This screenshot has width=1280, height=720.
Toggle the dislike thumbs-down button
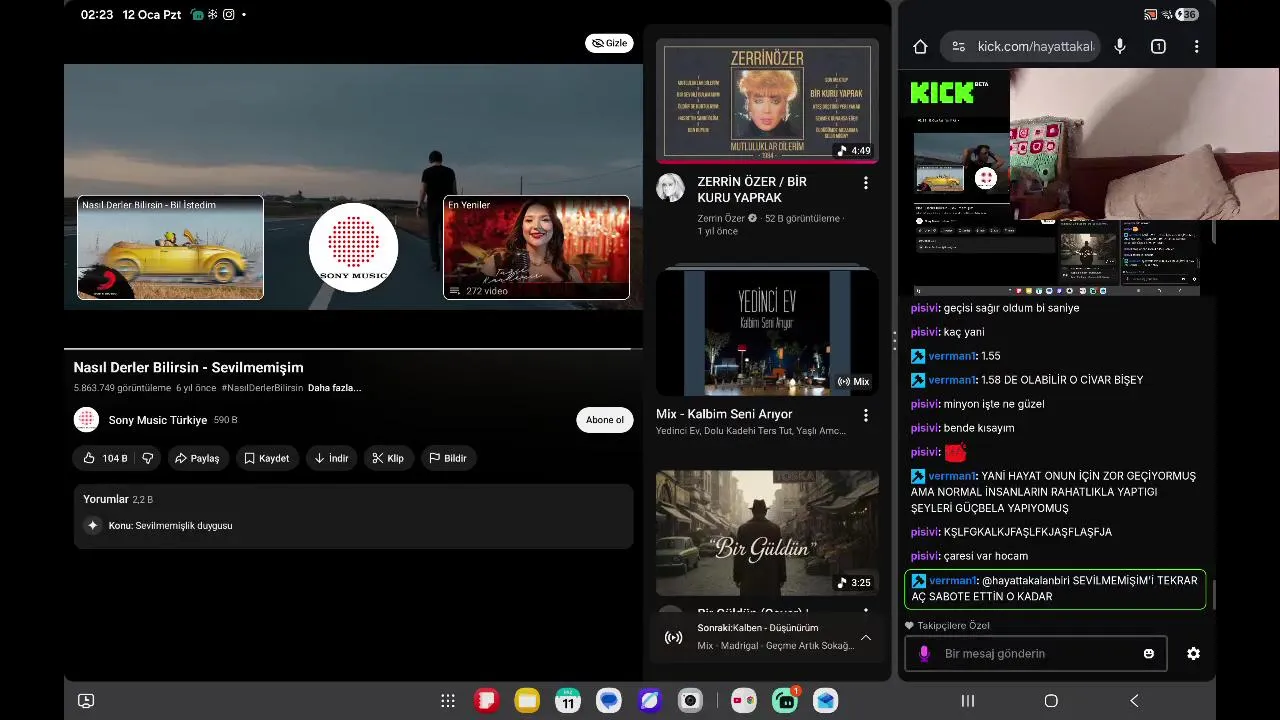(x=148, y=458)
